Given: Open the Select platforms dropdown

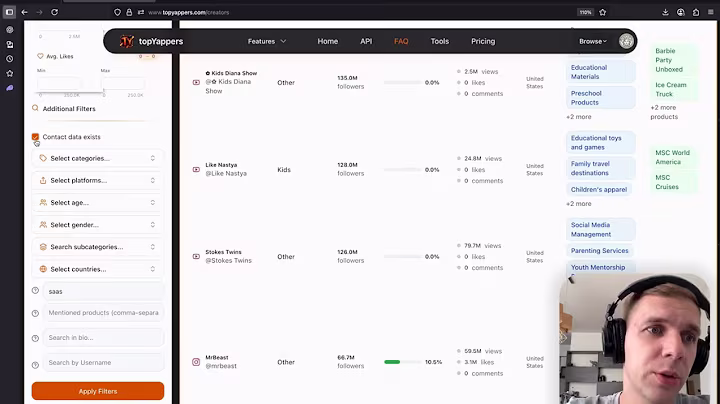Looking at the screenshot, I should pyautogui.click(x=98, y=180).
